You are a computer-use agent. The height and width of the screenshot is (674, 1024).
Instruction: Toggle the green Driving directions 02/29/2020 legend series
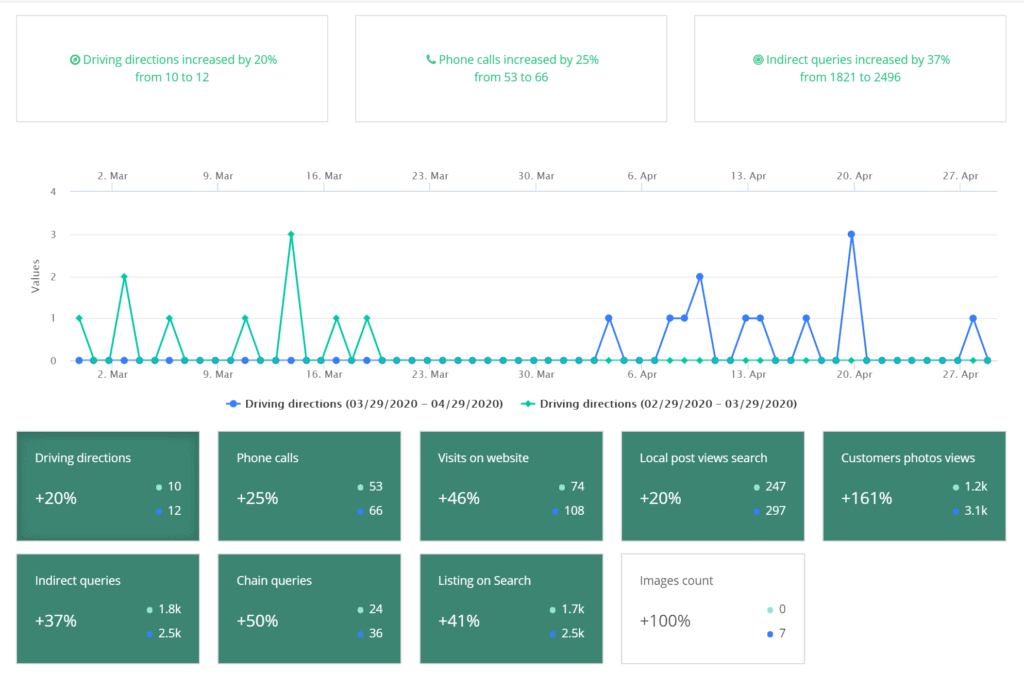tap(658, 404)
